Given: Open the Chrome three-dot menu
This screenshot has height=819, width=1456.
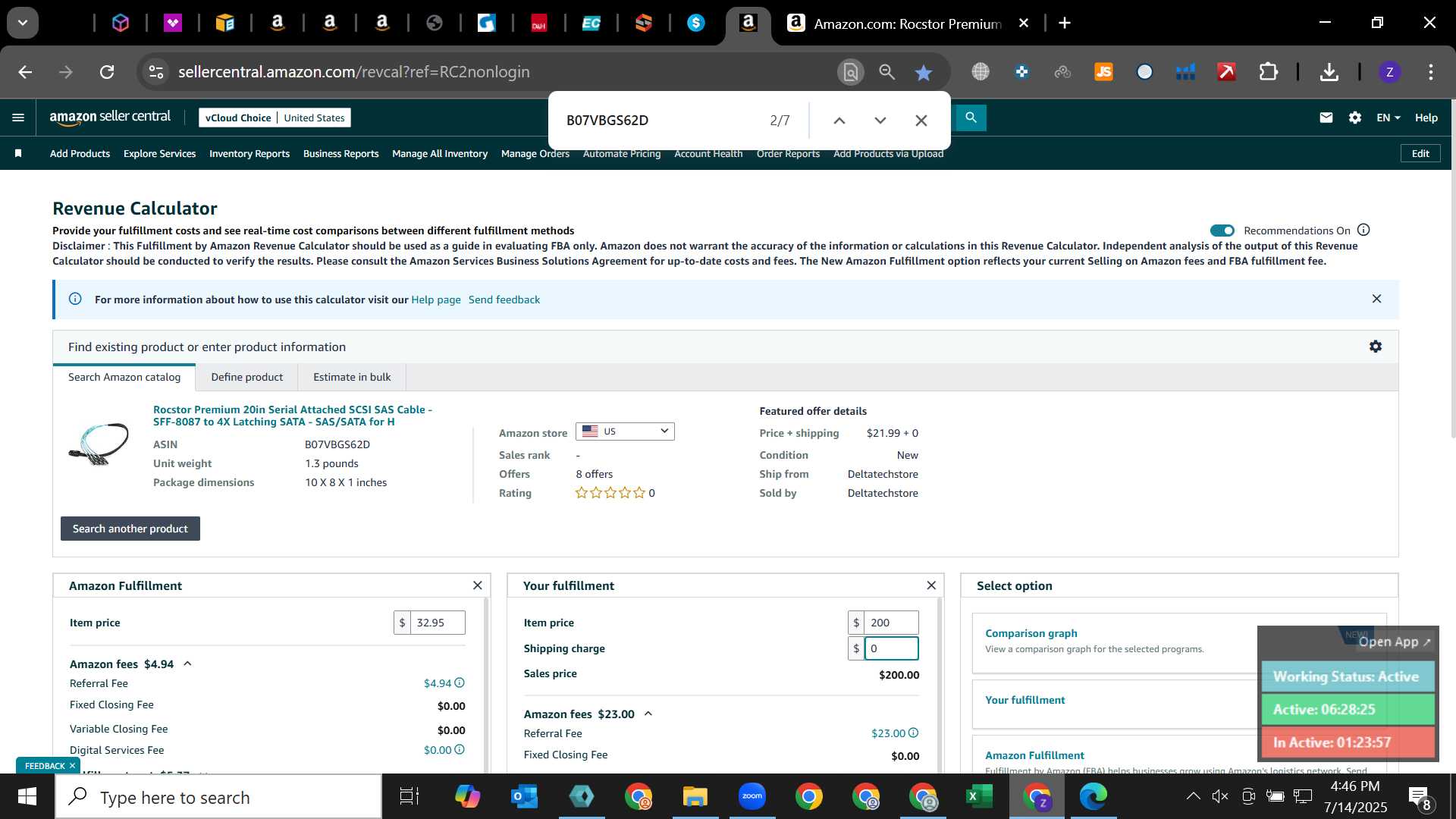Looking at the screenshot, I should [1430, 72].
